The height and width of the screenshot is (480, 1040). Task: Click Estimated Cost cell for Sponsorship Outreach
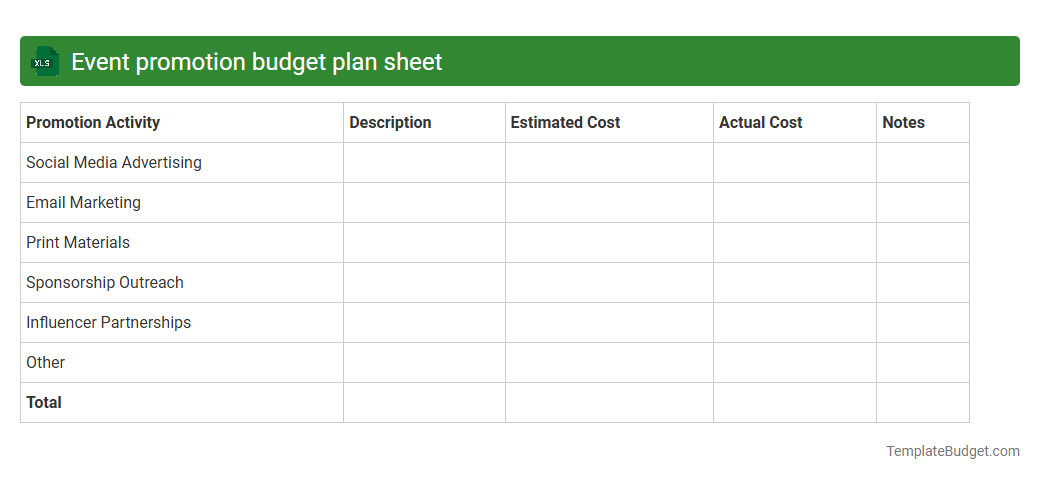(x=610, y=282)
